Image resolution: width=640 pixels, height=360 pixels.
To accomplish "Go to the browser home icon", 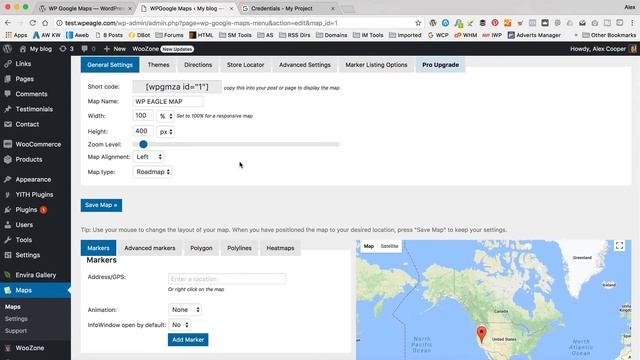I will click(x=45, y=23).
